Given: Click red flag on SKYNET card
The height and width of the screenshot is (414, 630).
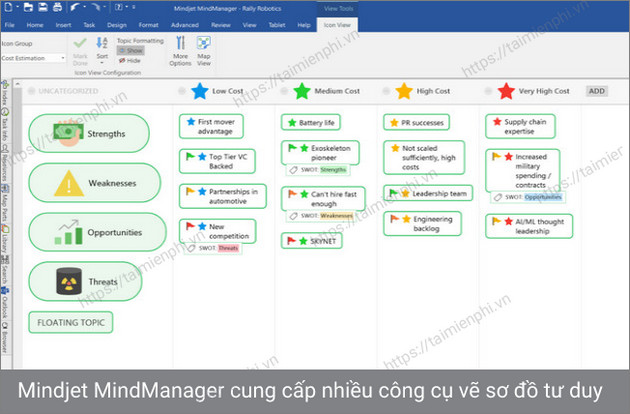Looking at the screenshot, I should click(291, 241).
